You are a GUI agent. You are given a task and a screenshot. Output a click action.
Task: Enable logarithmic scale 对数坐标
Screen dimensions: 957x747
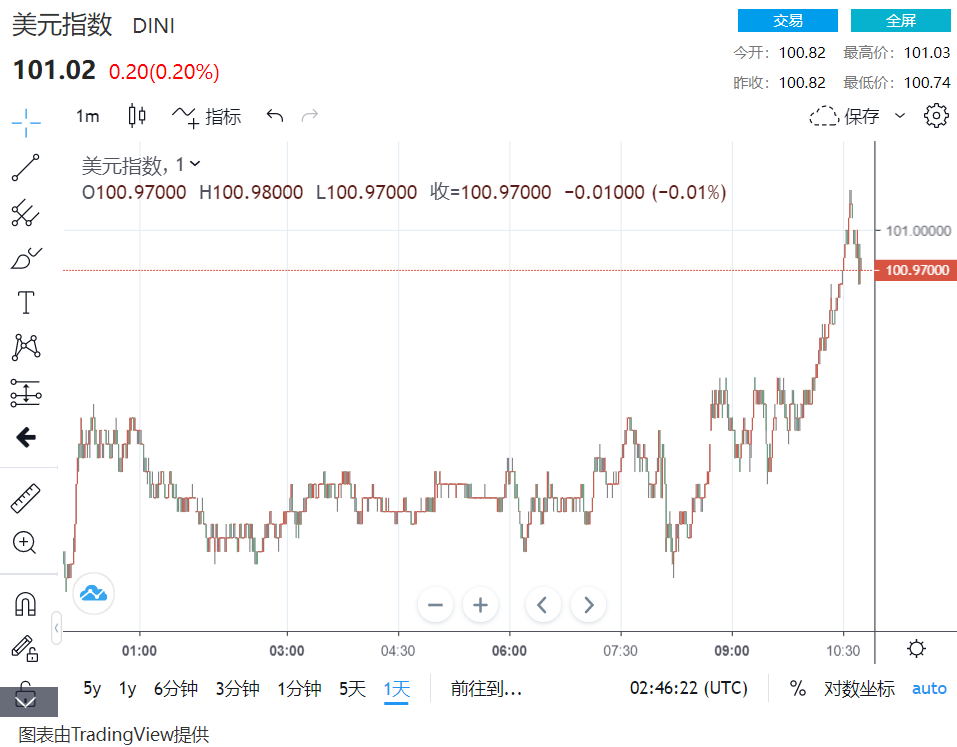(x=859, y=688)
